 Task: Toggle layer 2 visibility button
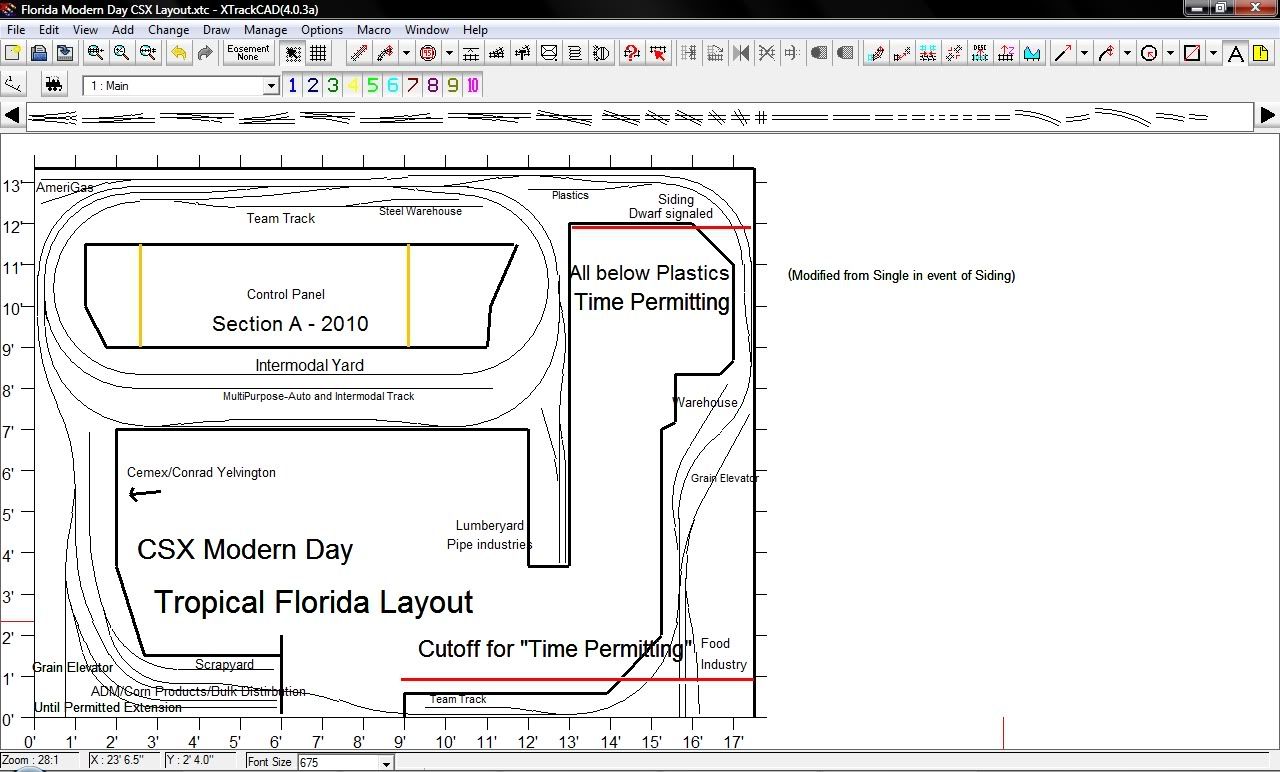pos(313,85)
